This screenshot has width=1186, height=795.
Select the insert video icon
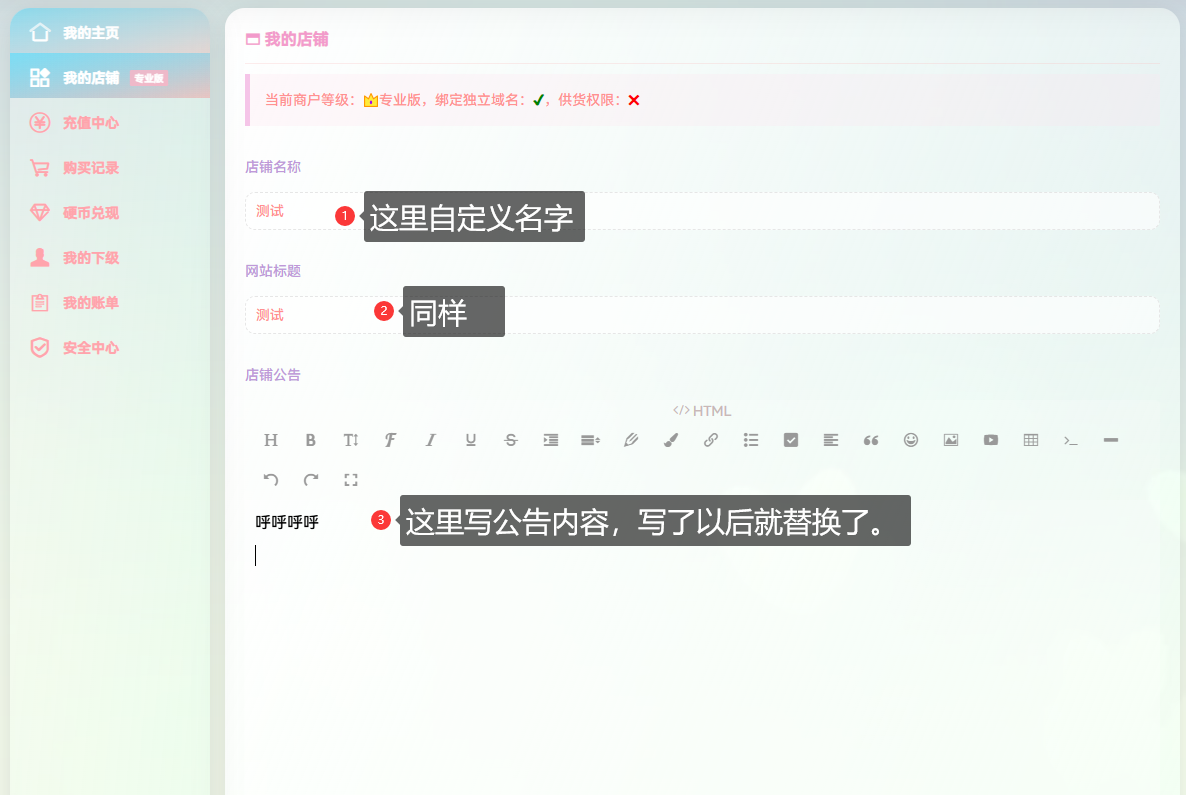click(x=991, y=440)
